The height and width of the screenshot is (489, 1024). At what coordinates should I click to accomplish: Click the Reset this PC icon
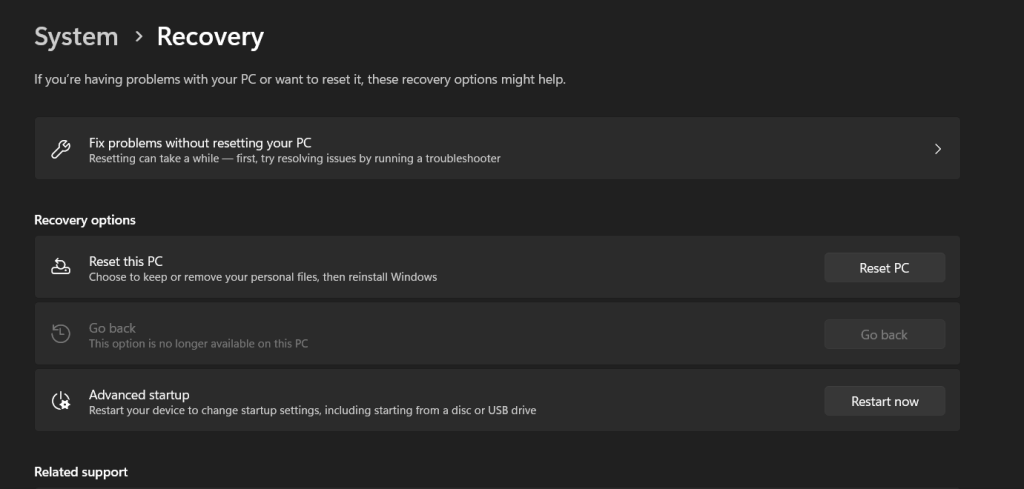60,267
